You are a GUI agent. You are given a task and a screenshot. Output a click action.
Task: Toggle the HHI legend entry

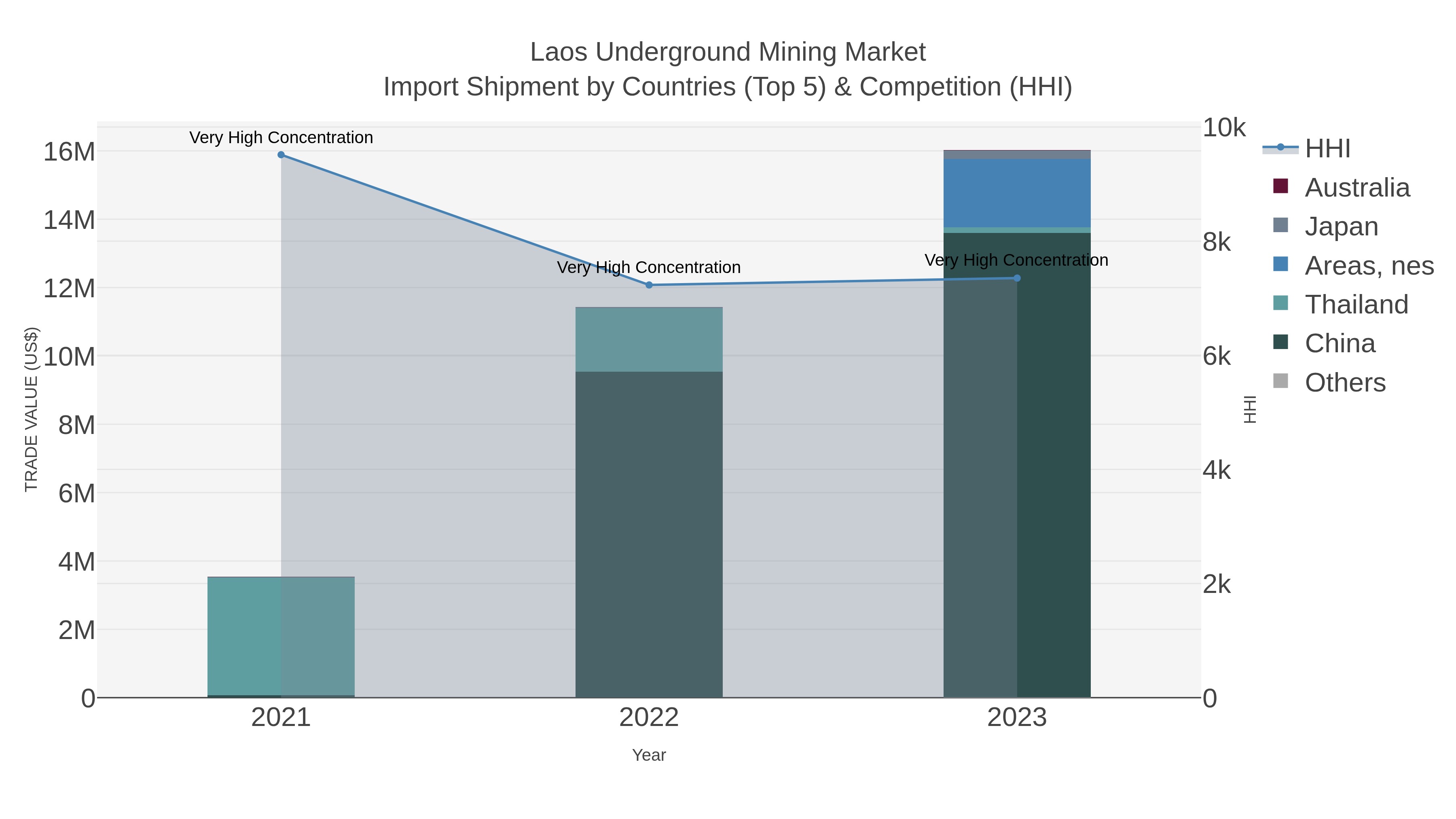click(x=1307, y=148)
